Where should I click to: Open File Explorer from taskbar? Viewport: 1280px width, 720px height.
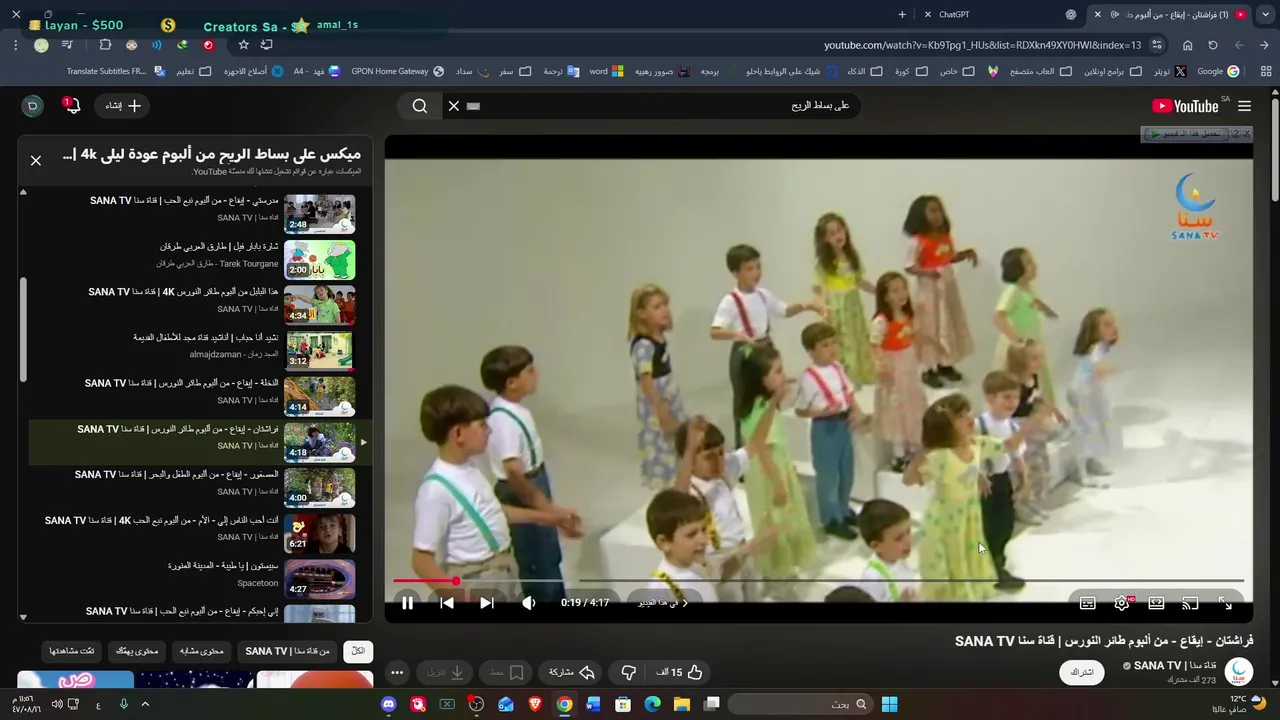coord(682,704)
